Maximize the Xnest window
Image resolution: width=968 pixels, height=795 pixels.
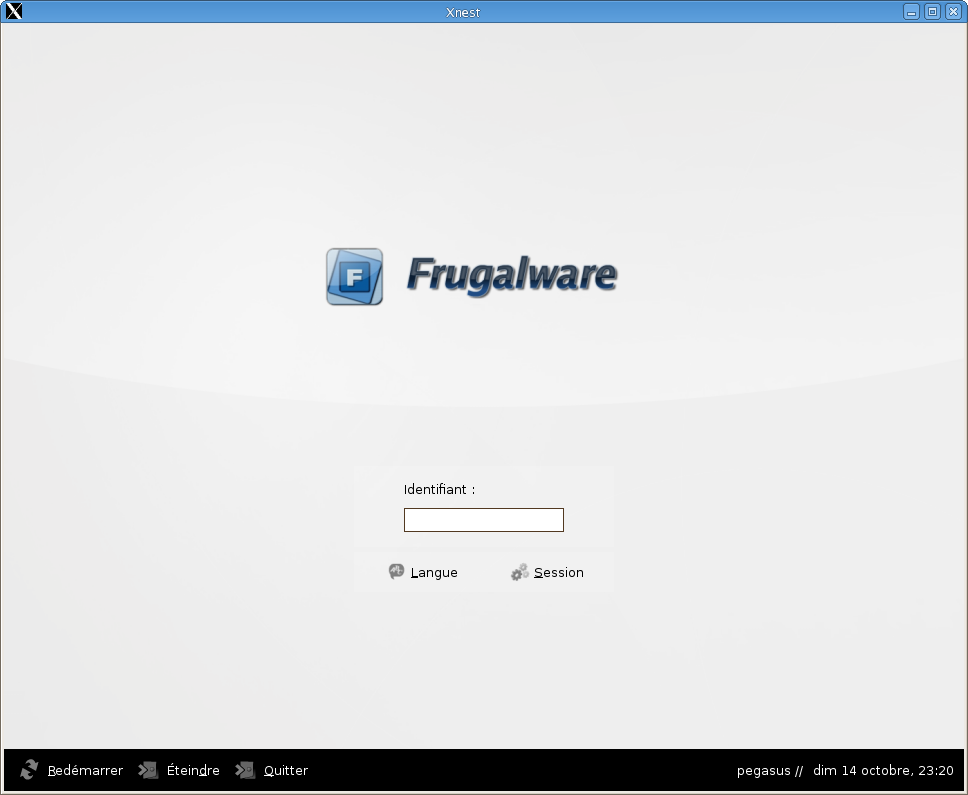click(x=933, y=12)
